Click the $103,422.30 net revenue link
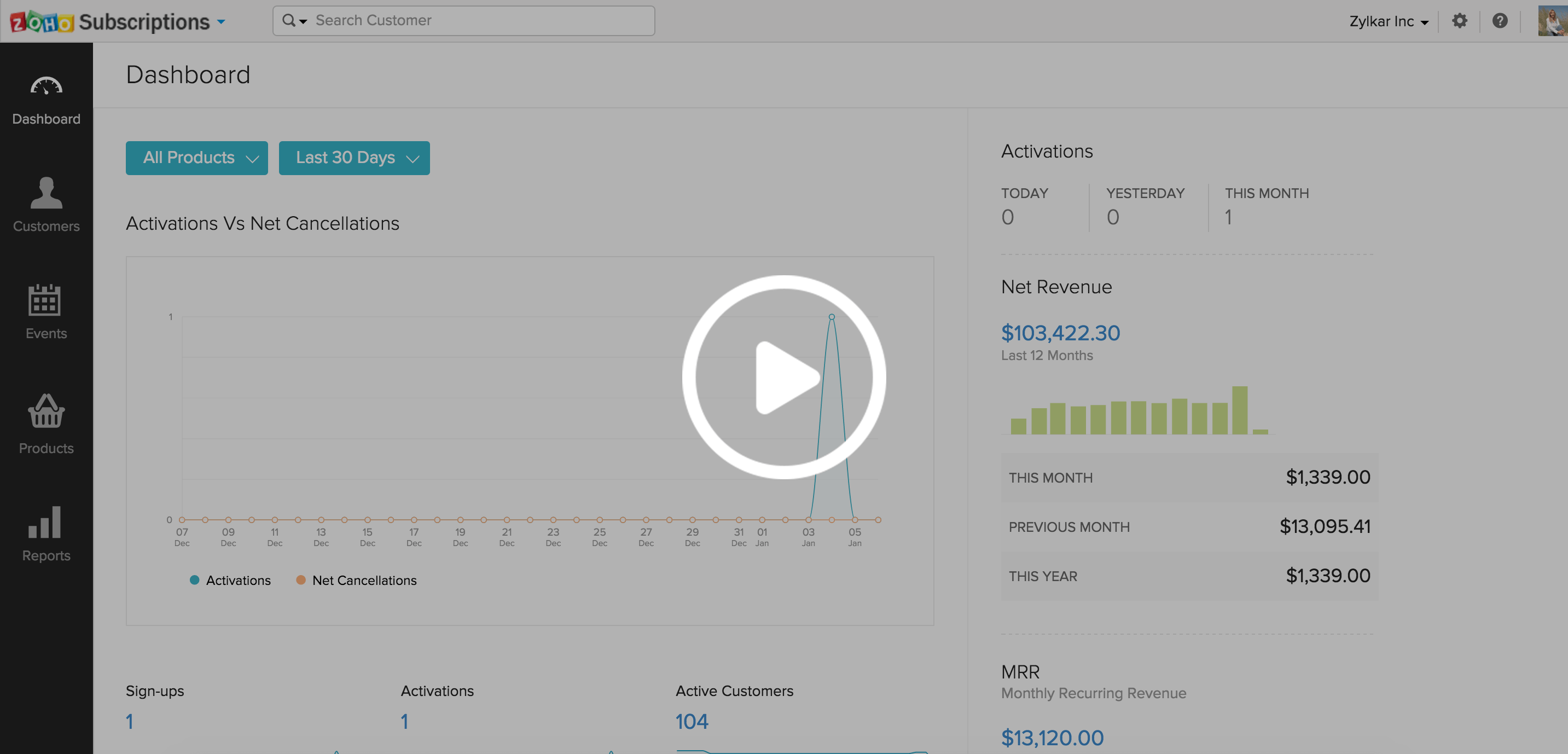 coord(1060,333)
